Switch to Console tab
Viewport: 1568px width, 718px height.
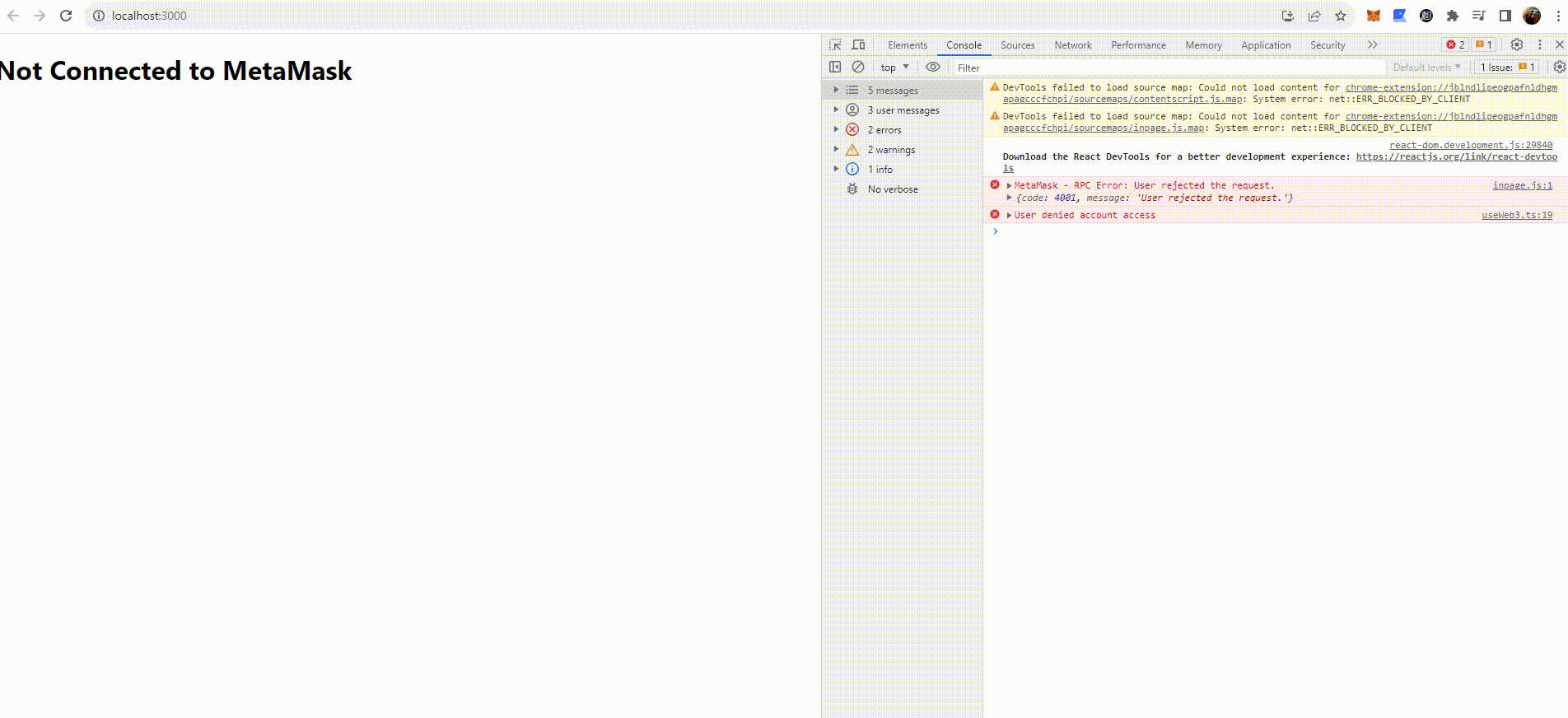(x=964, y=45)
